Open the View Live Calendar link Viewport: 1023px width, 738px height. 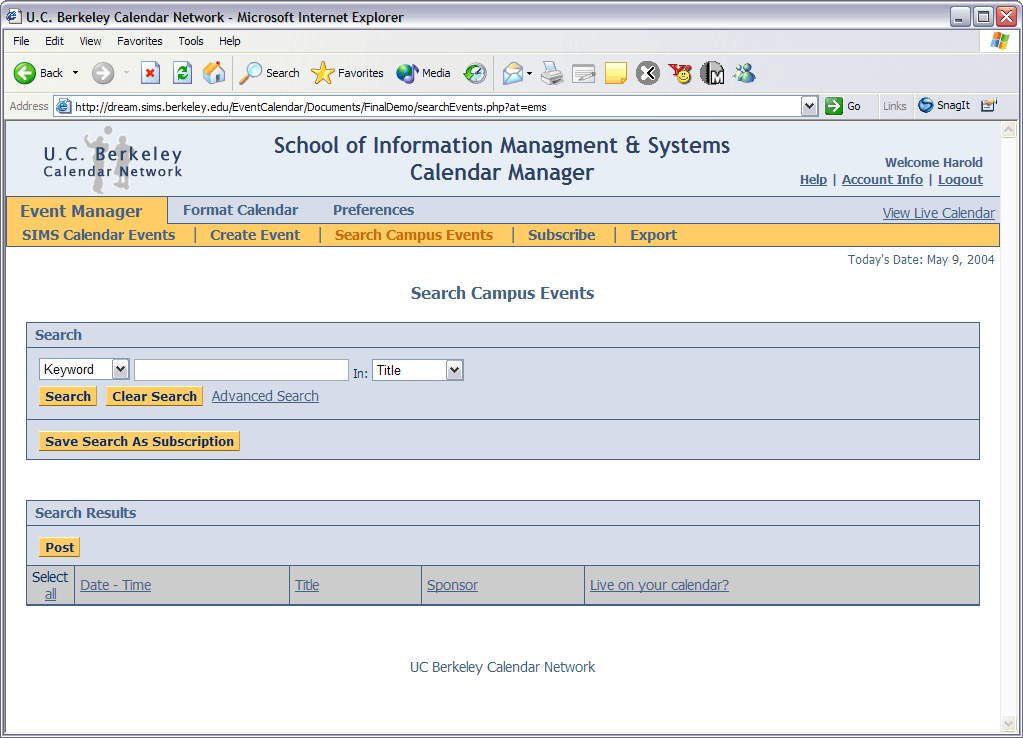pyautogui.click(x=938, y=213)
